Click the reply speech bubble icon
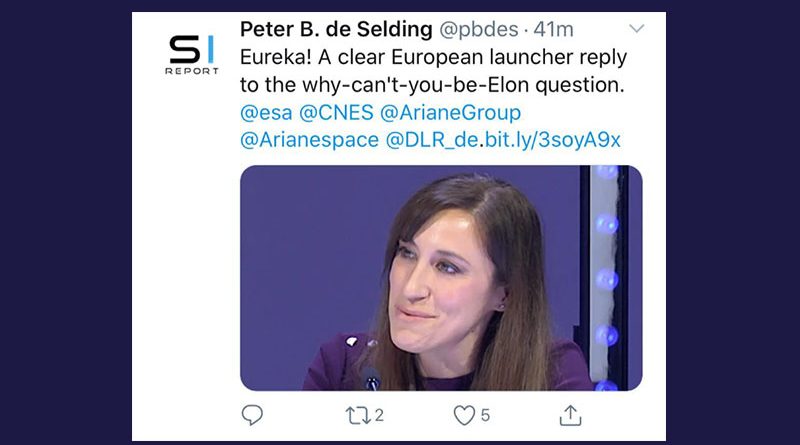 click(252, 414)
